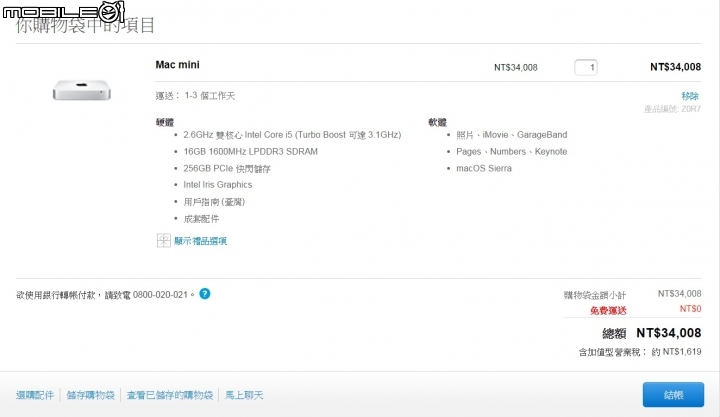Screen dimensions: 720x417
Task: Click the gift box icon
Action: point(163,240)
